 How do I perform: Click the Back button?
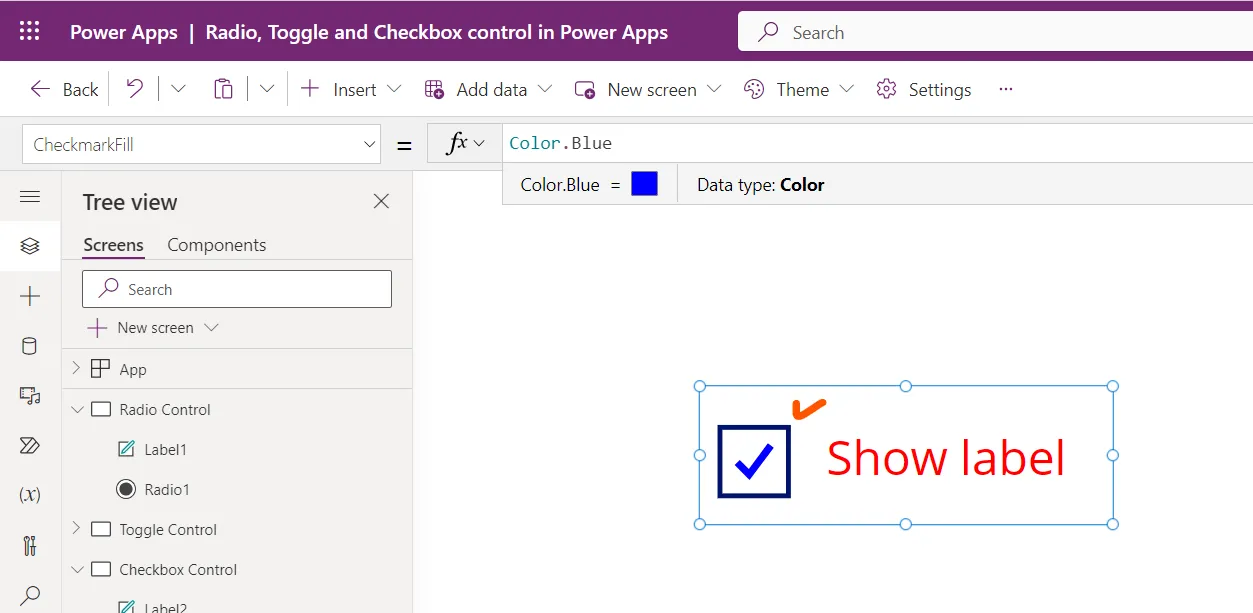tap(63, 89)
